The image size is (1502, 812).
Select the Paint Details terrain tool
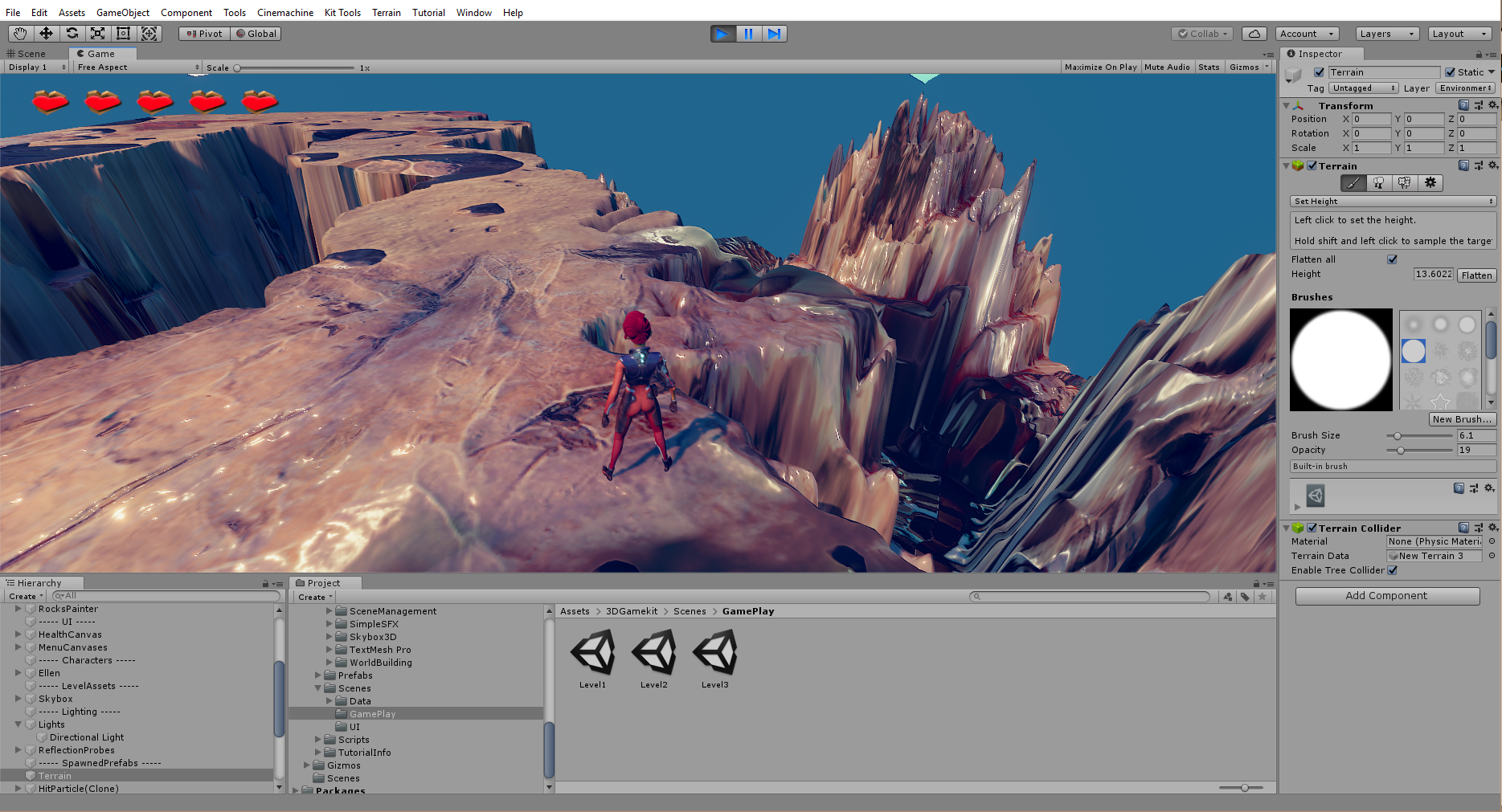(1405, 183)
